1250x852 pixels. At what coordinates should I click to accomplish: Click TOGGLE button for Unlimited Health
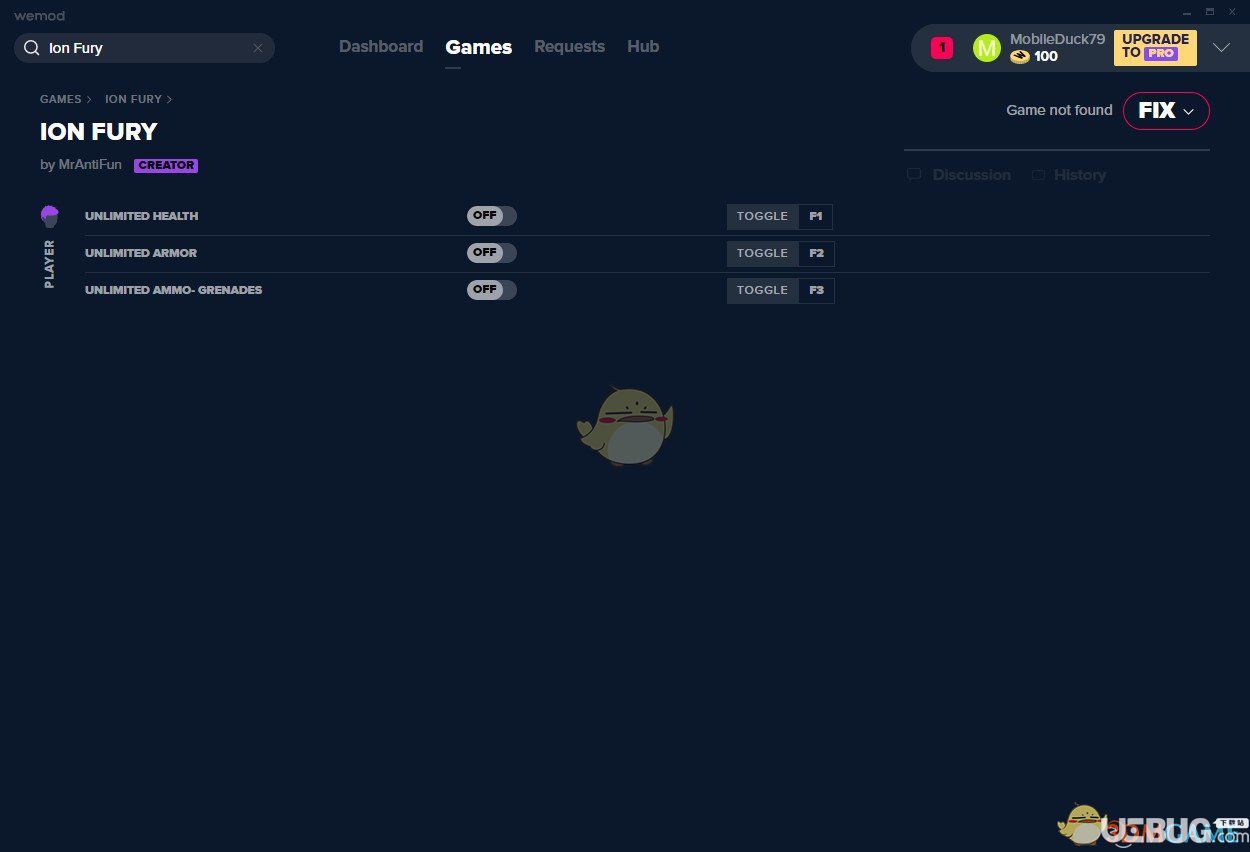click(x=763, y=217)
